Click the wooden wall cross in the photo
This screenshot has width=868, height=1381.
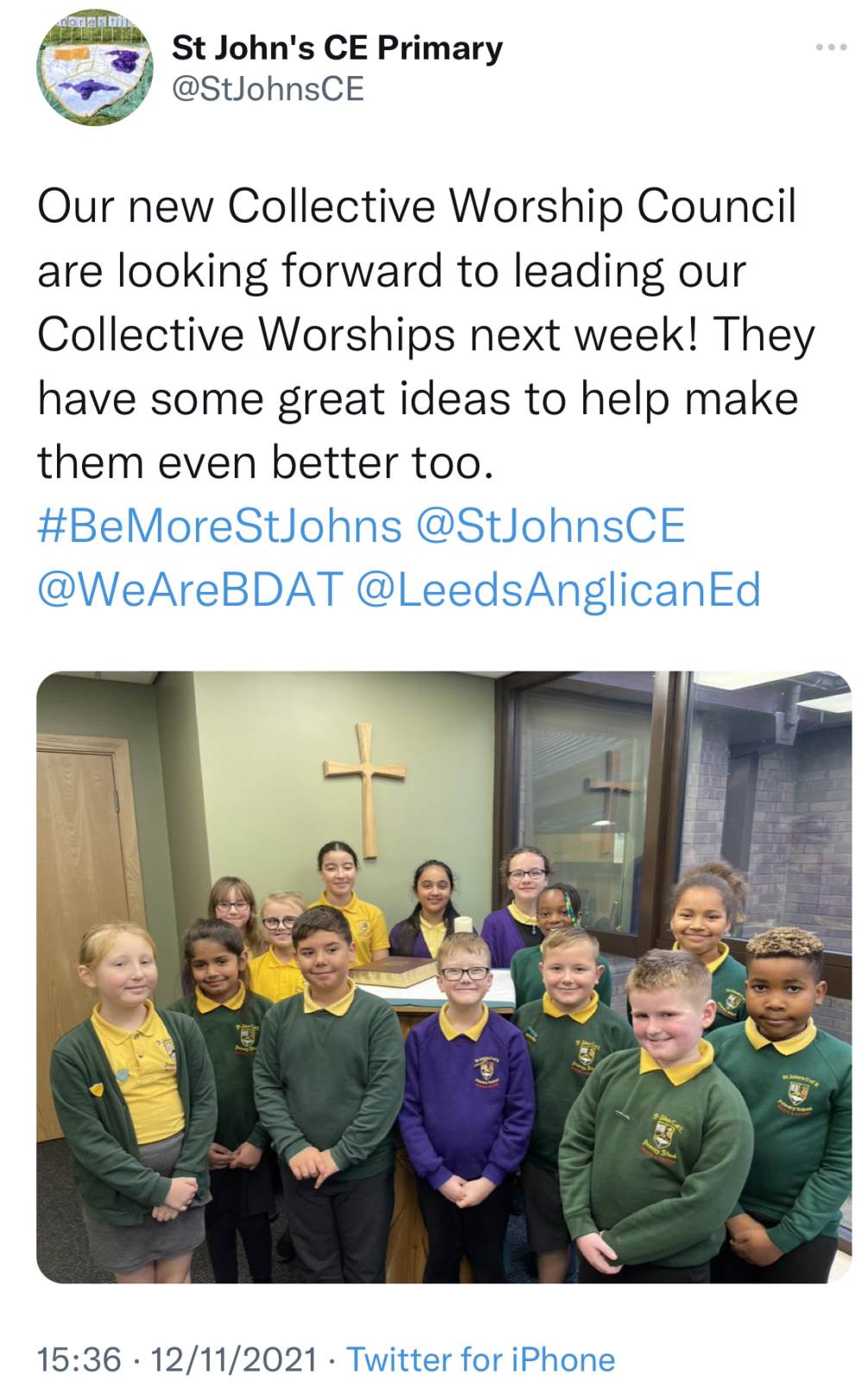(x=366, y=790)
